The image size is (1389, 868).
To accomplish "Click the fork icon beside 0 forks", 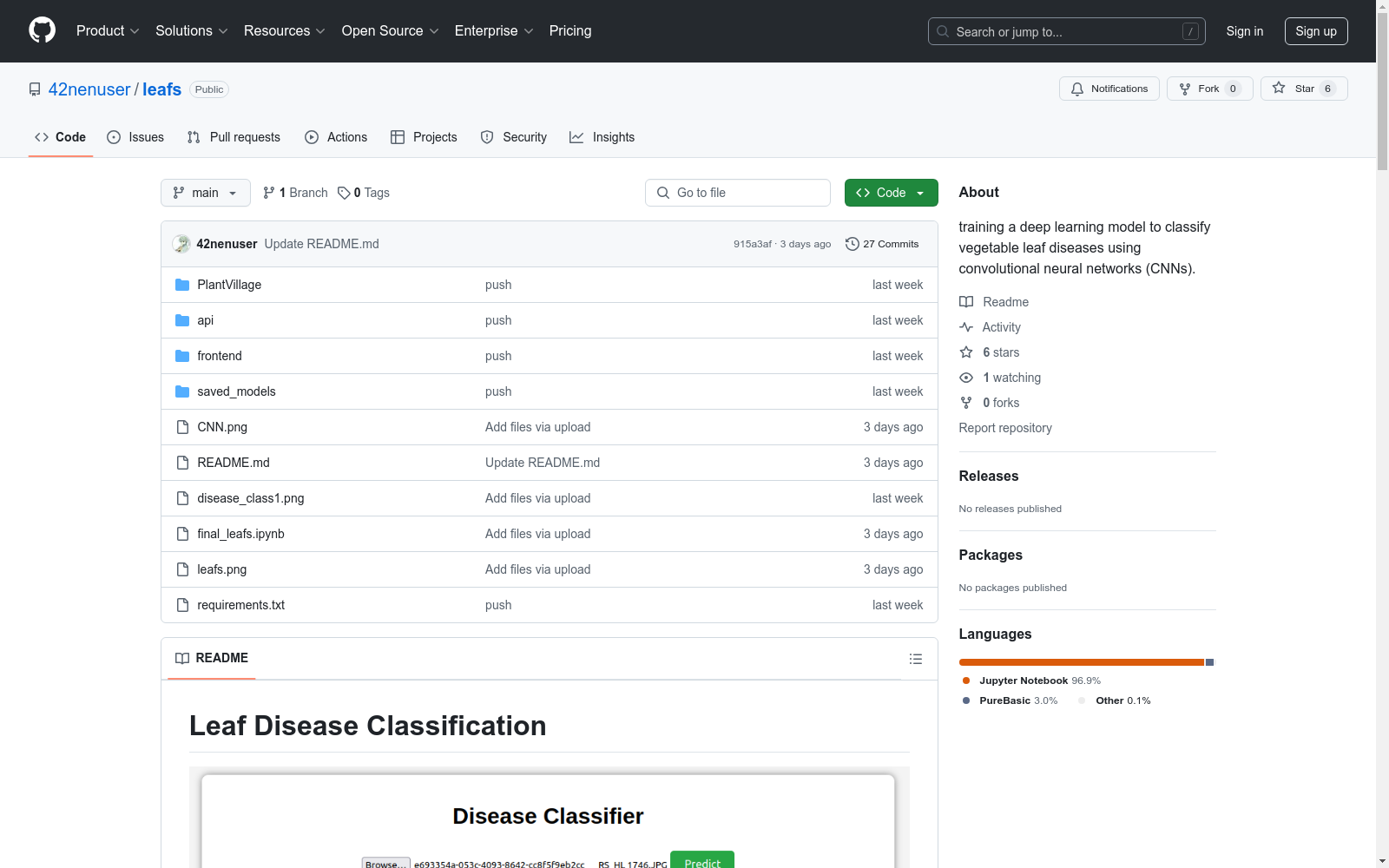I will [x=966, y=403].
